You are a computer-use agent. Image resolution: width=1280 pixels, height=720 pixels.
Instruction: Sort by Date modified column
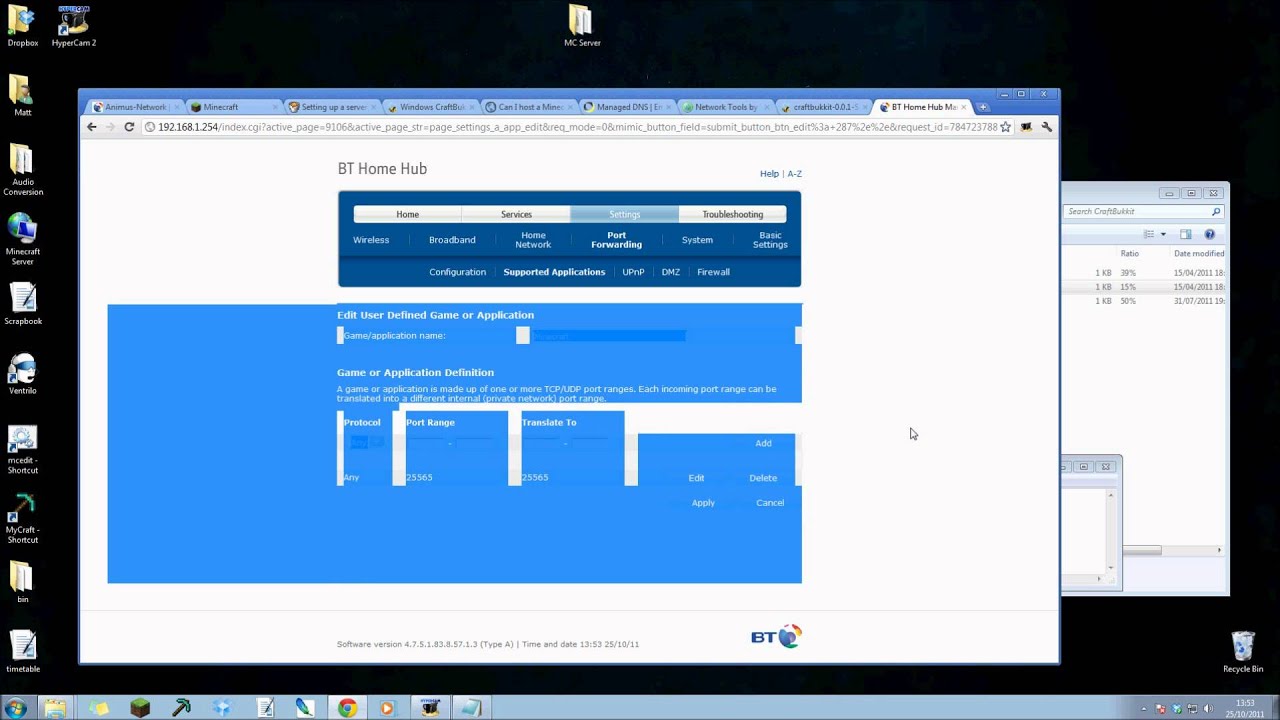coord(1198,254)
